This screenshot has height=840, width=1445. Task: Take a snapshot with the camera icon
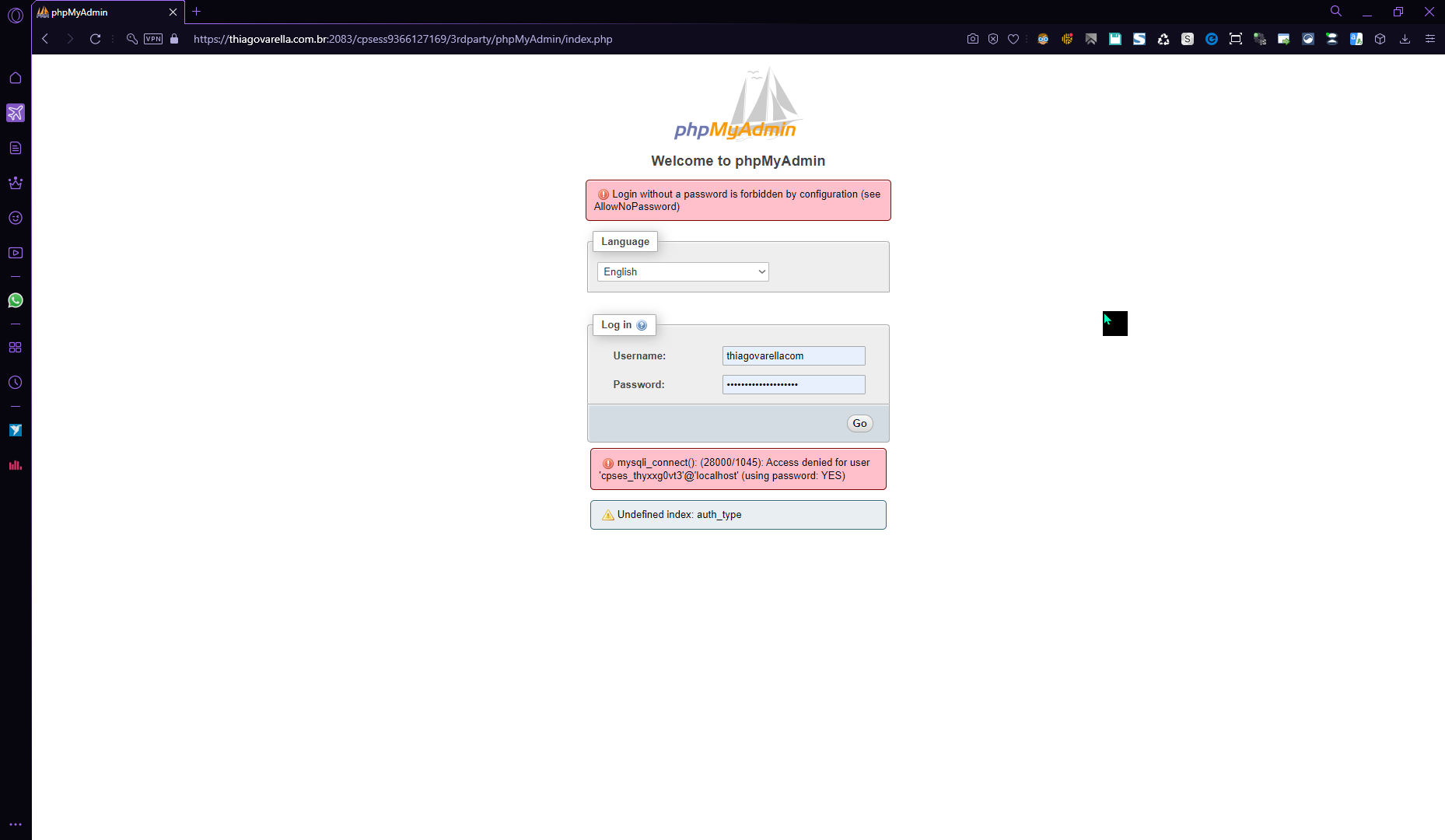972,39
